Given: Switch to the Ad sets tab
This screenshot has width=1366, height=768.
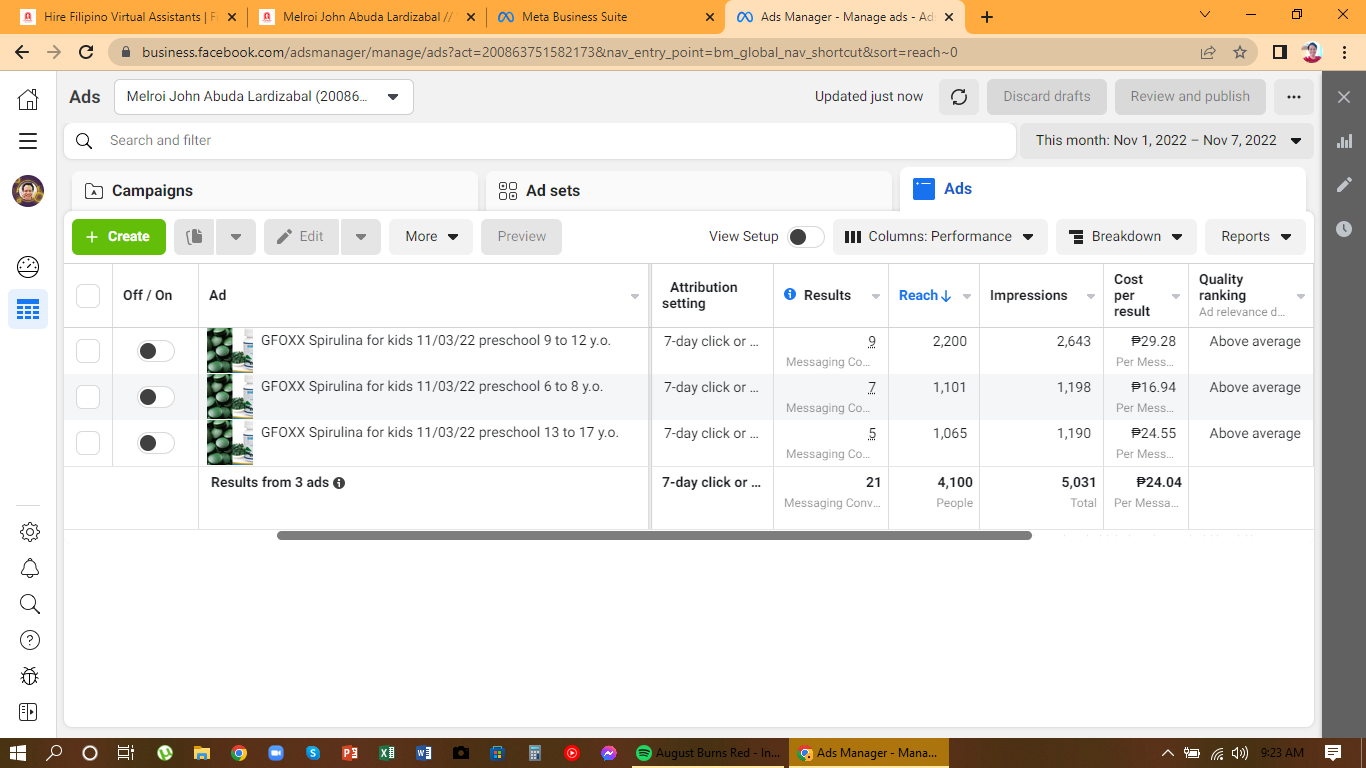Looking at the screenshot, I should pos(689,191).
